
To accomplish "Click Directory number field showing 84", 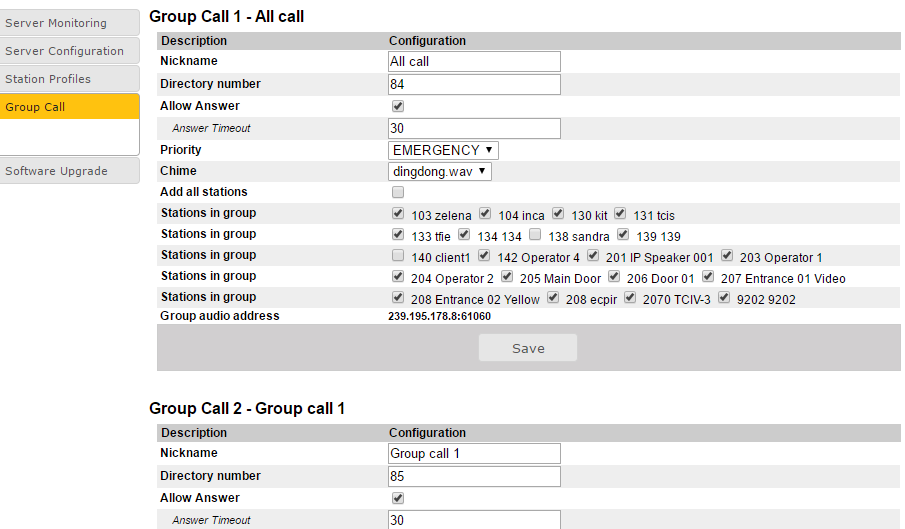I will tap(474, 84).
